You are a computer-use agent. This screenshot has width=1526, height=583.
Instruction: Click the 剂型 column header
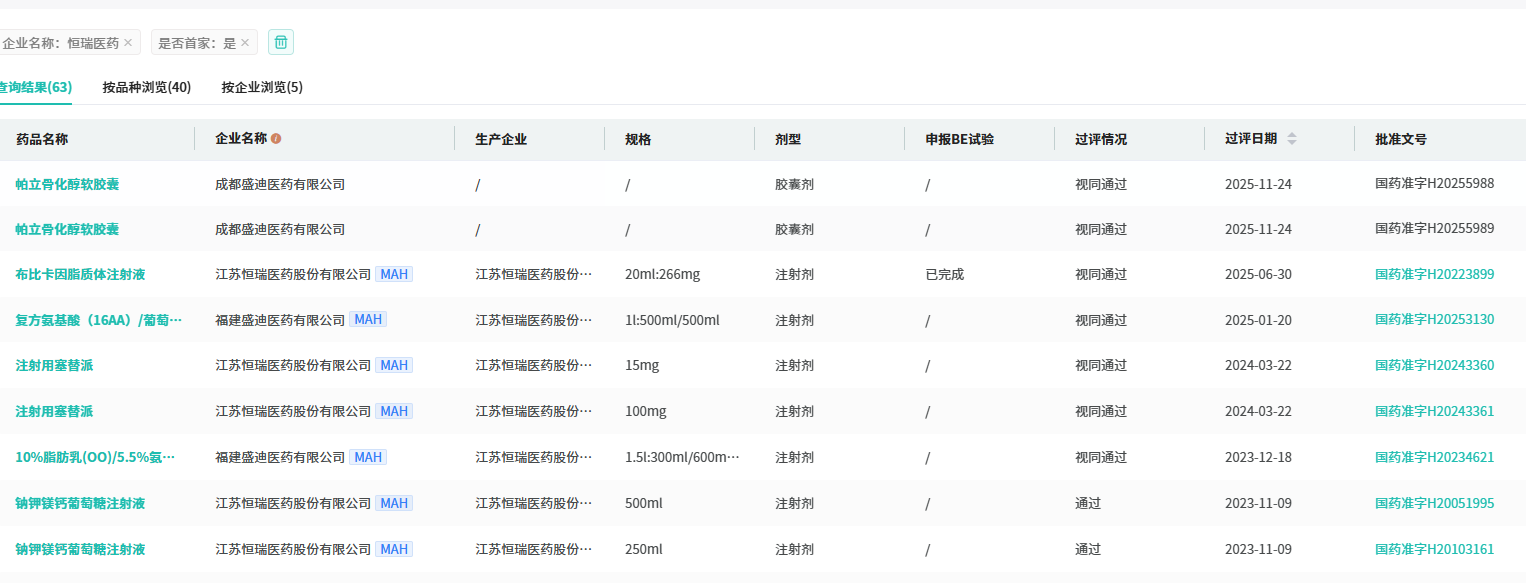pos(788,139)
